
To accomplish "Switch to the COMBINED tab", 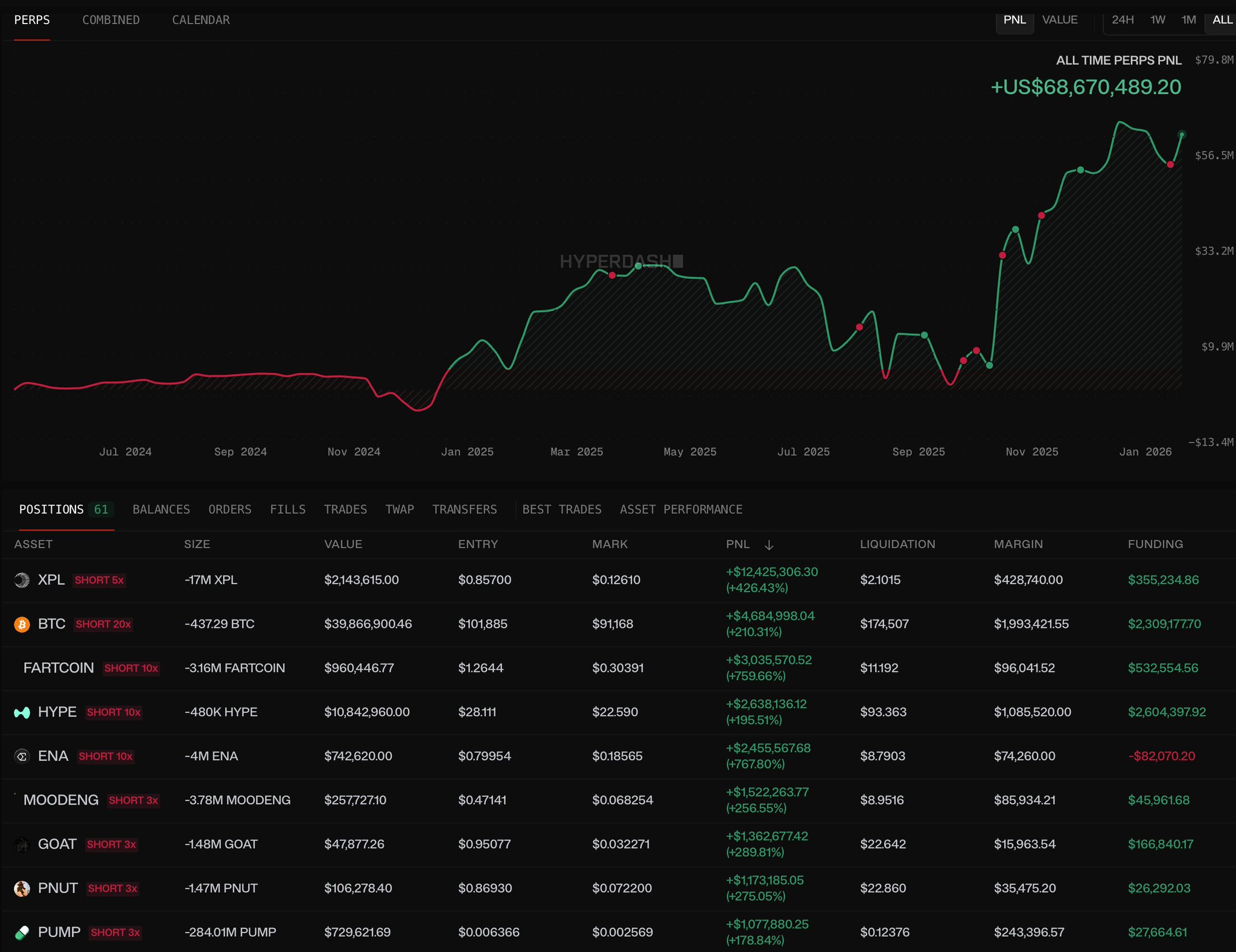I will pos(111,20).
